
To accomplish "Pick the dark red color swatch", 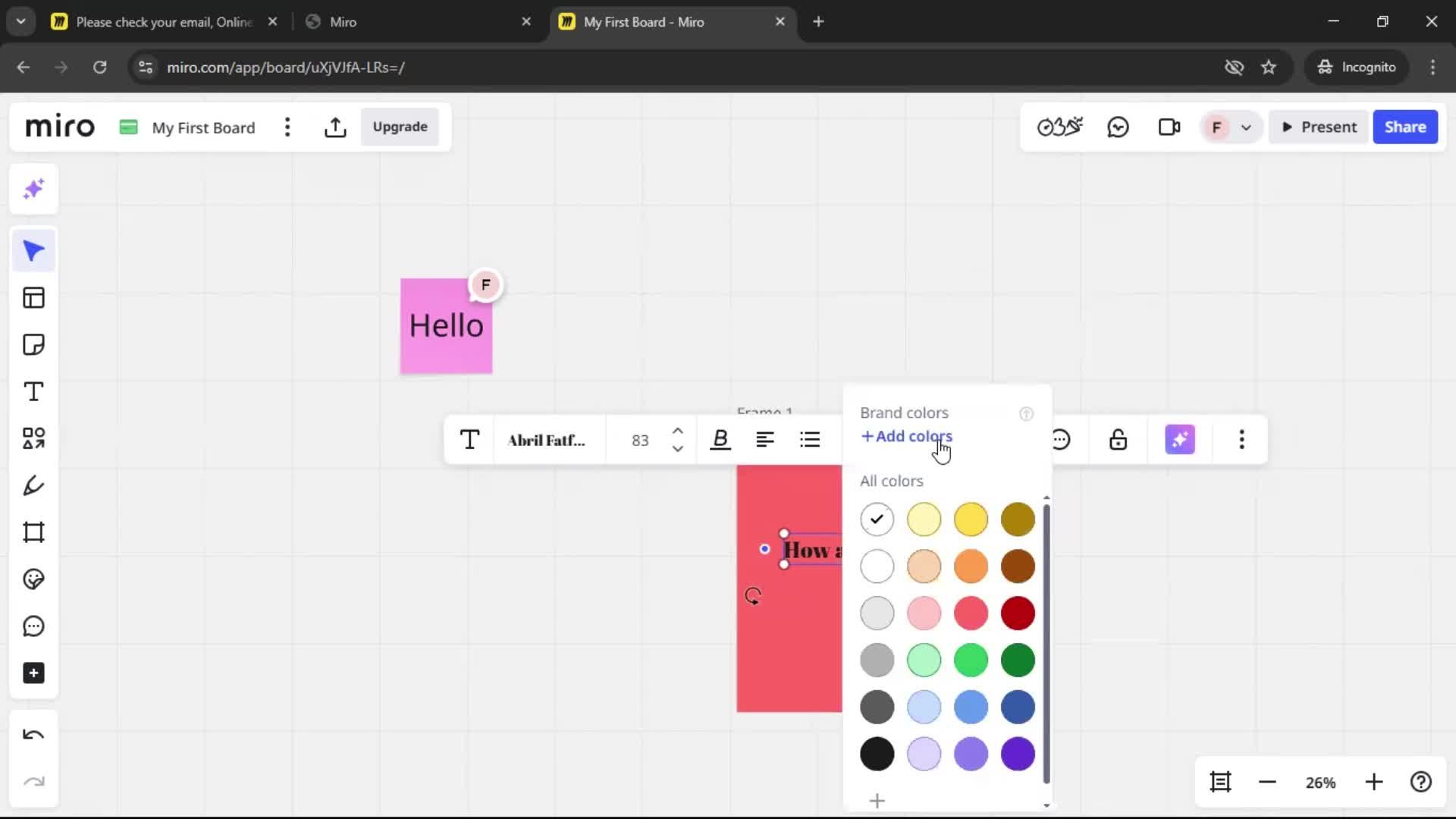I will click(x=1018, y=613).
